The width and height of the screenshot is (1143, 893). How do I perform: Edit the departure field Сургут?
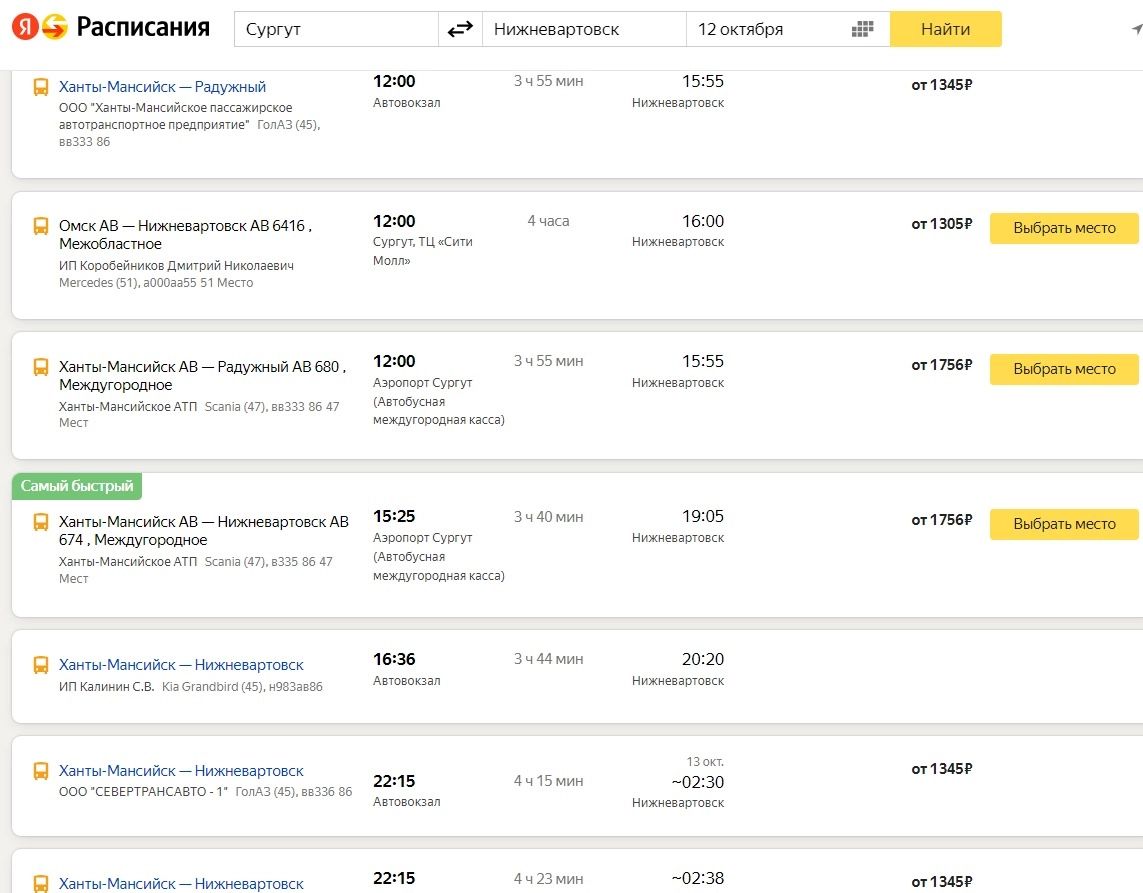336,29
